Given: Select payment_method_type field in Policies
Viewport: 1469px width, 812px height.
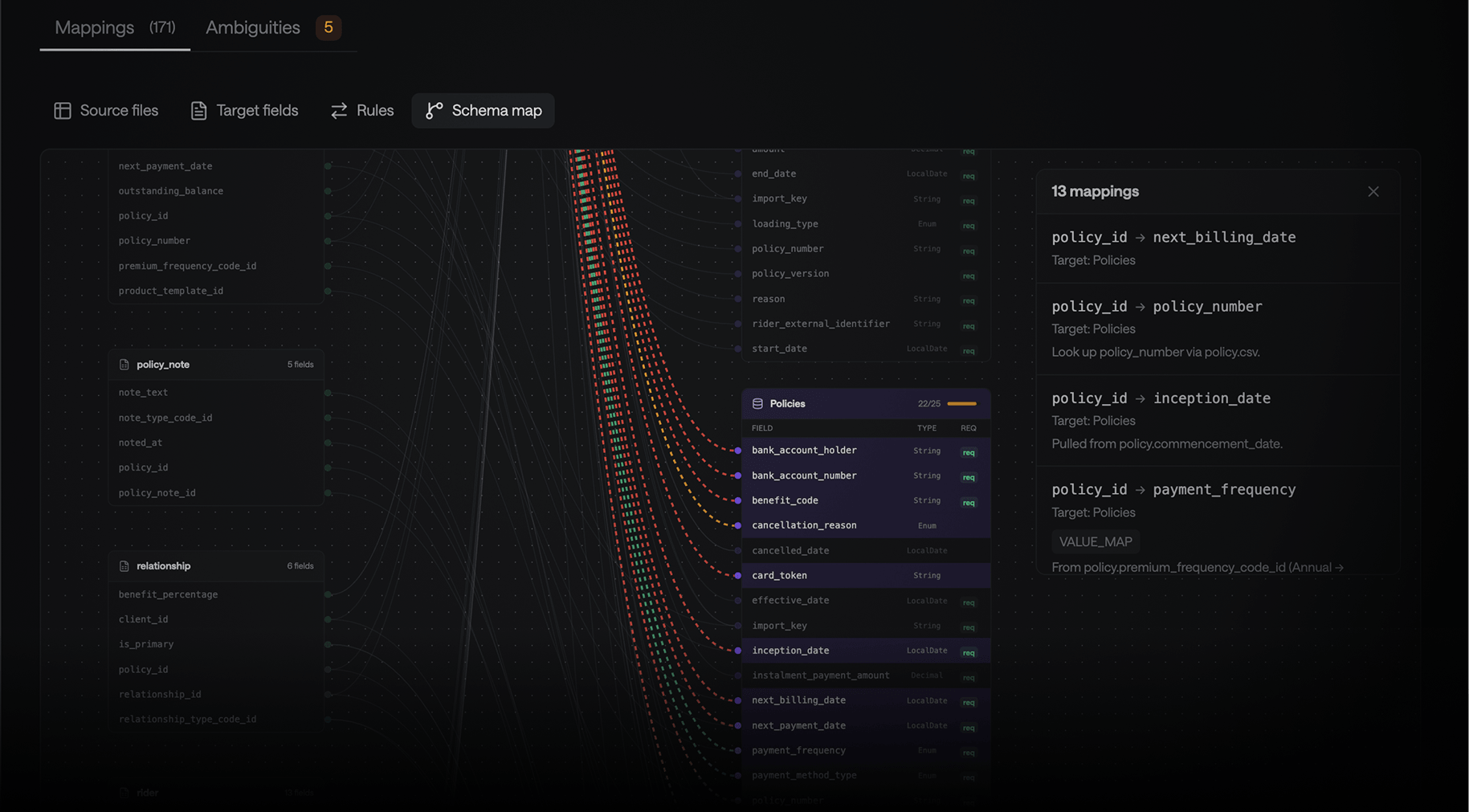Looking at the screenshot, I should click(866, 775).
